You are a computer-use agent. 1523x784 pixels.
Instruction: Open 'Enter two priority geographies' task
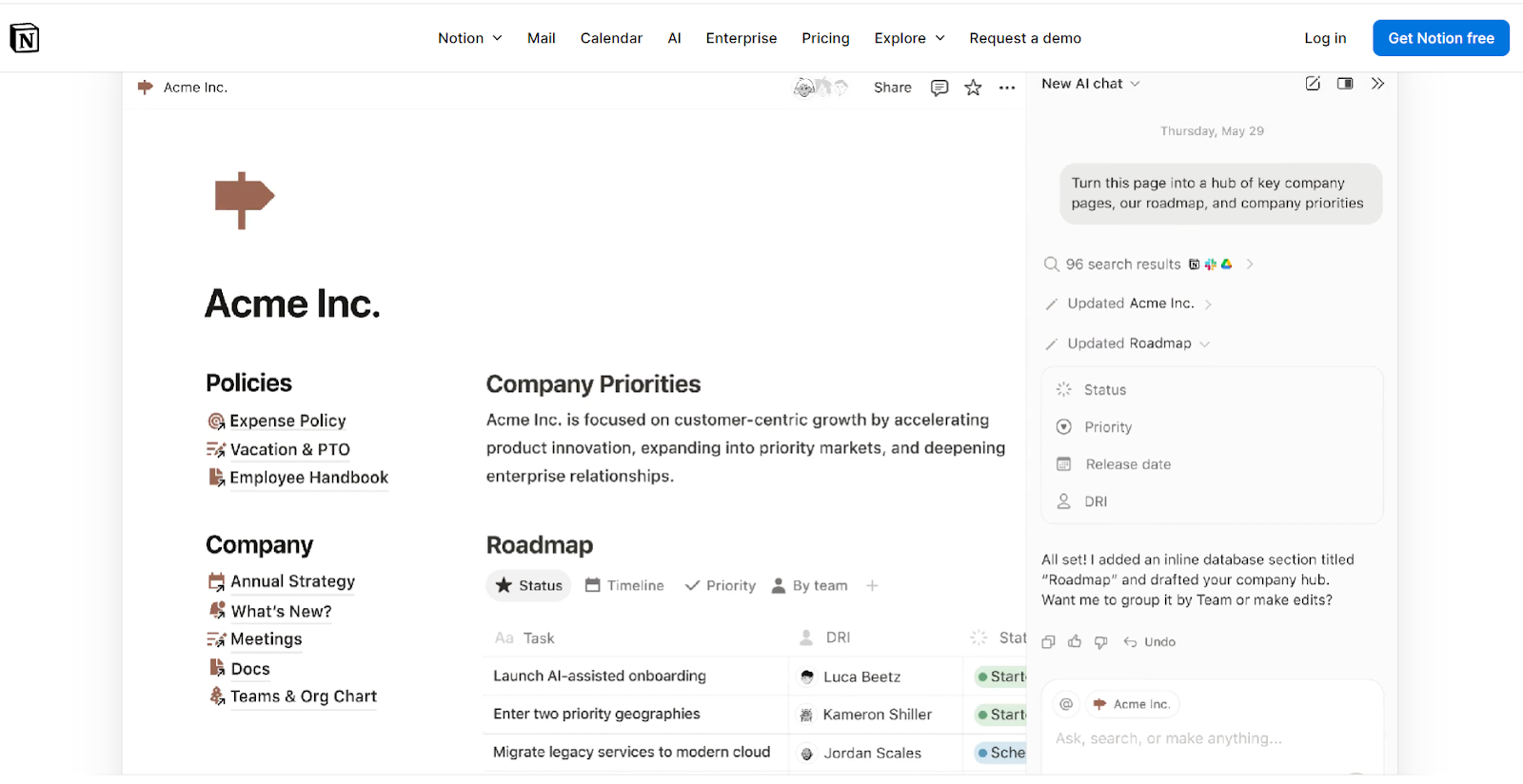[x=597, y=714]
